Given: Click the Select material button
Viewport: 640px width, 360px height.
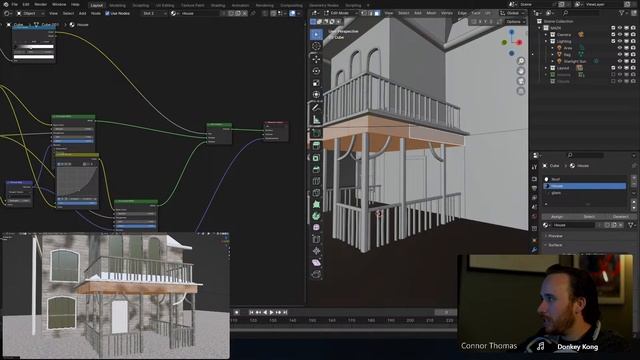Looking at the screenshot, I should click(x=589, y=217).
